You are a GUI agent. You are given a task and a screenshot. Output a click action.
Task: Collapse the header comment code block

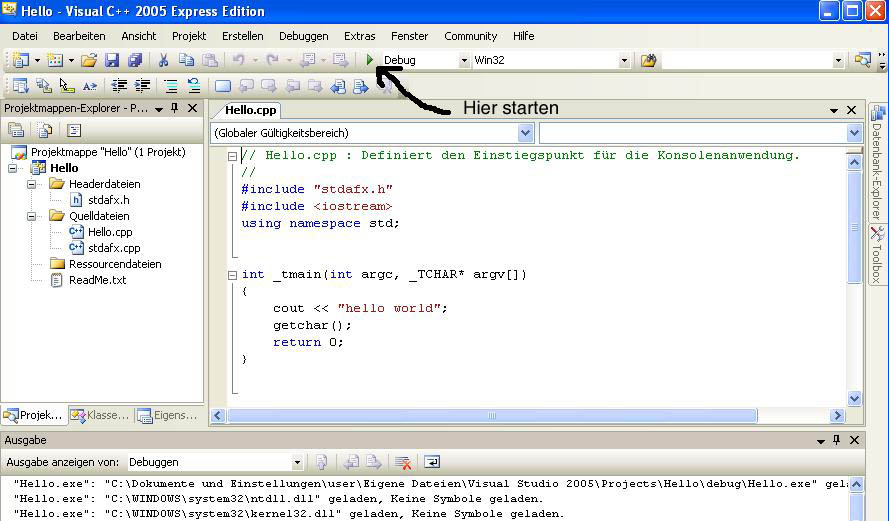(232, 156)
